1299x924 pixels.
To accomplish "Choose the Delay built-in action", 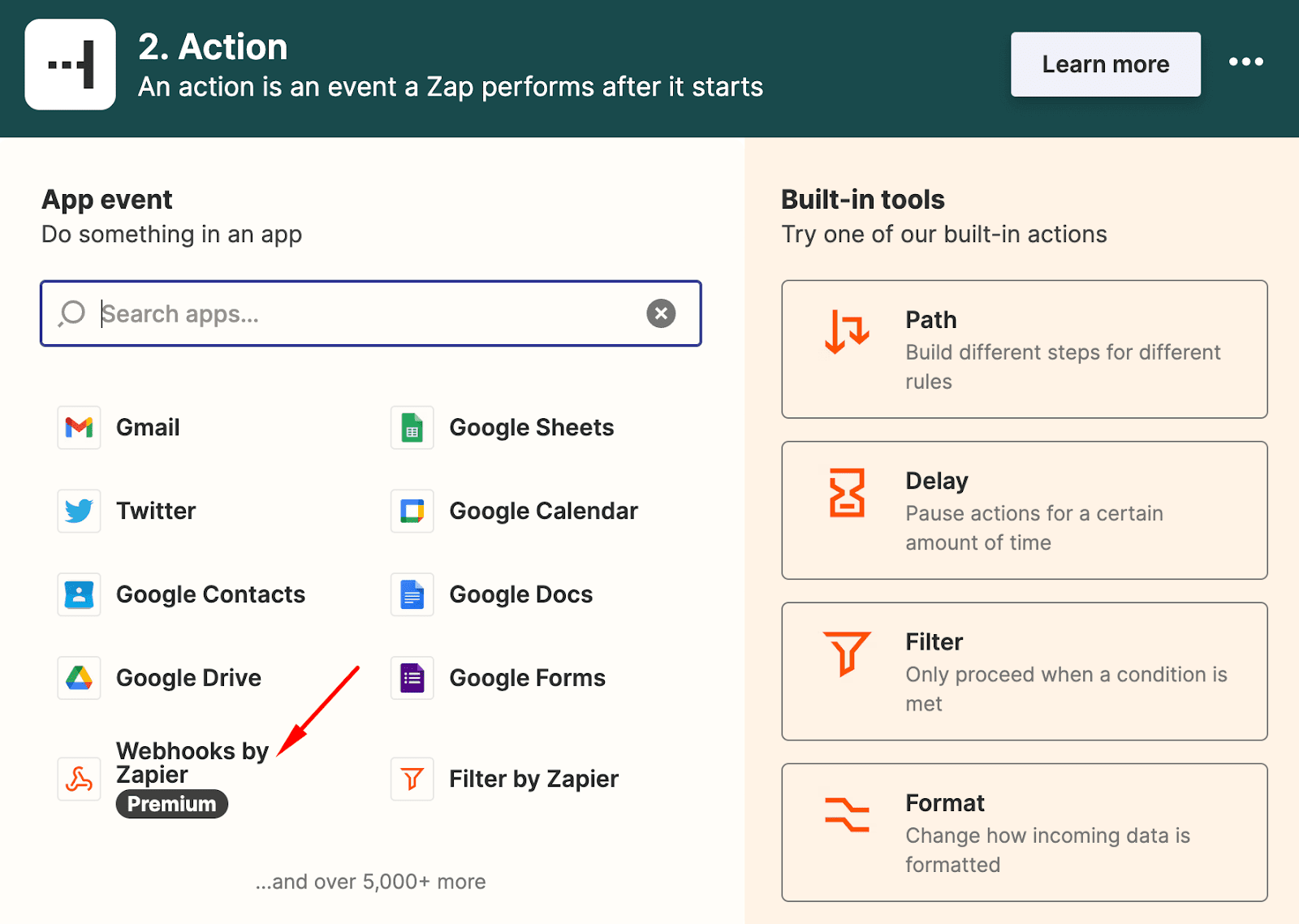I will tap(1024, 510).
